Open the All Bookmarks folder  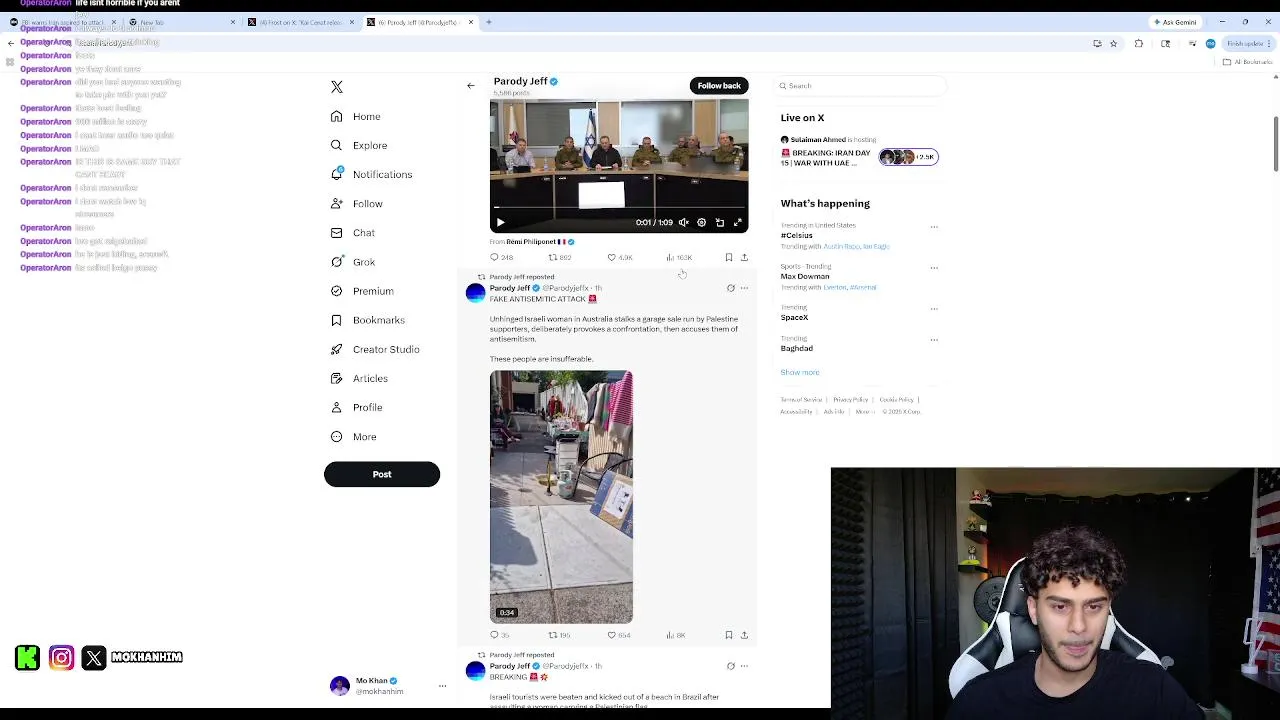(x=1247, y=62)
